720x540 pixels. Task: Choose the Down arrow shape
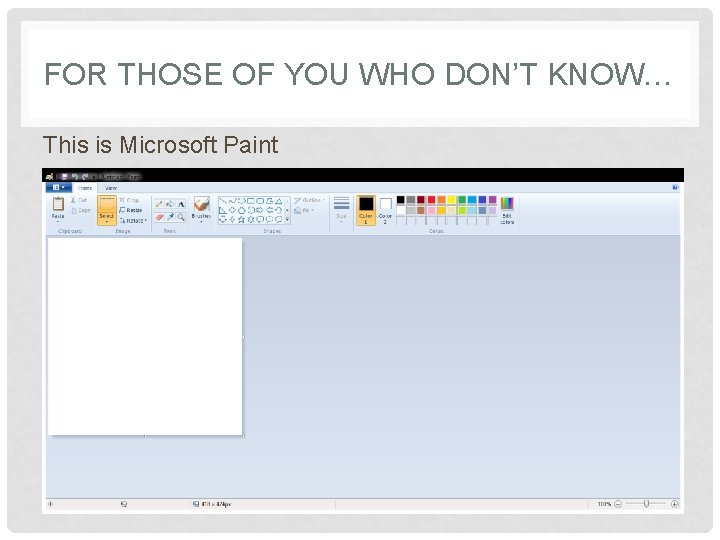click(x=222, y=219)
